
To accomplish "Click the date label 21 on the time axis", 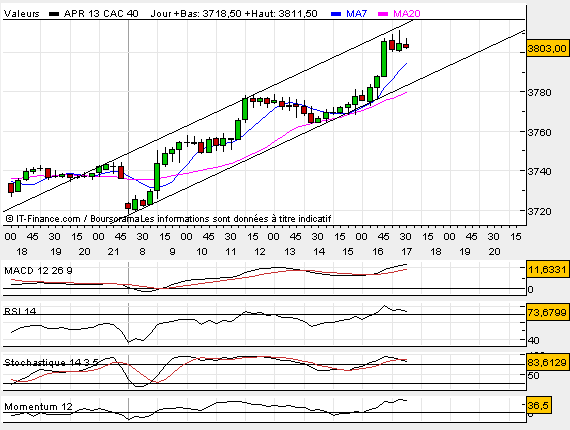I will tap(113, 252).
